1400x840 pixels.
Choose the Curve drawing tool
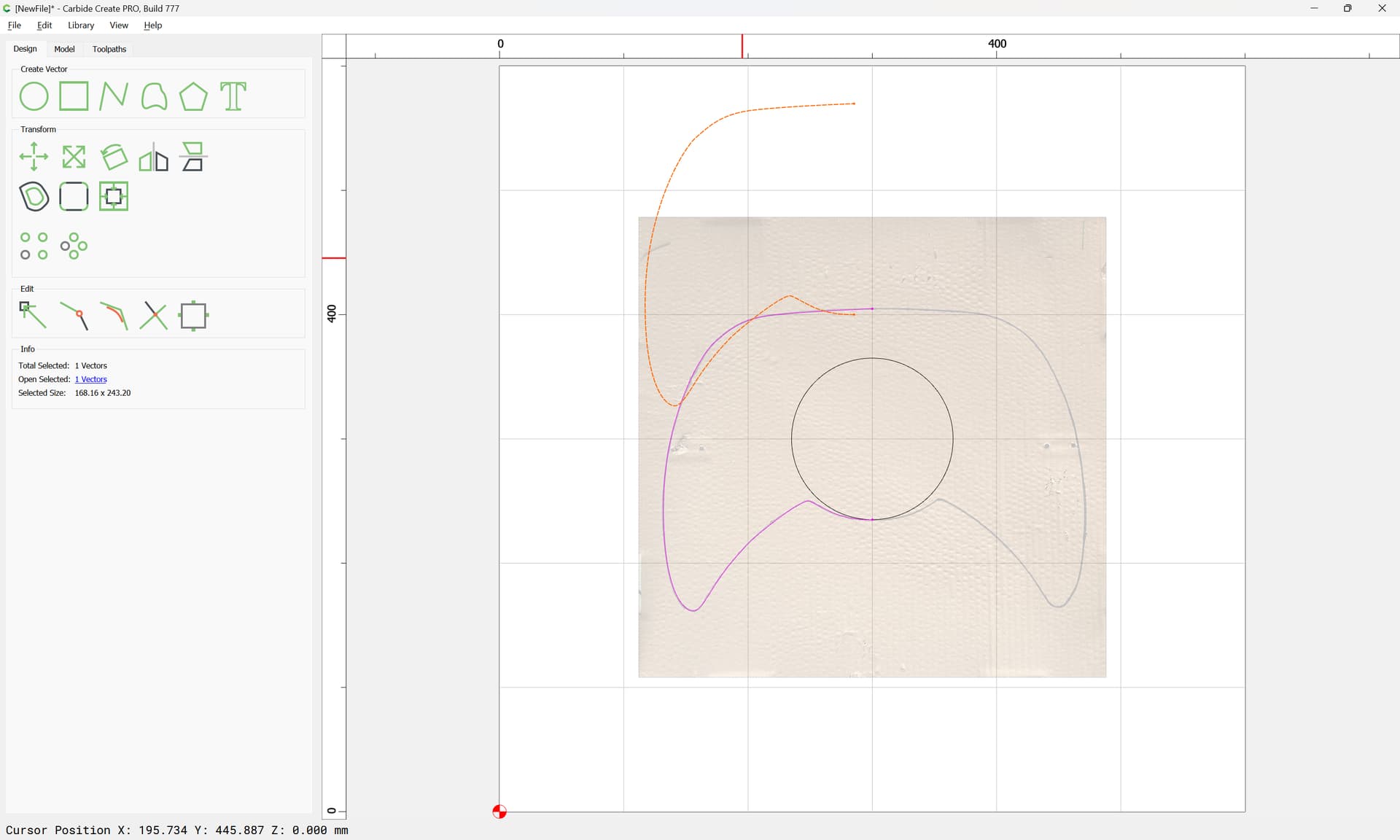point(153,96)
